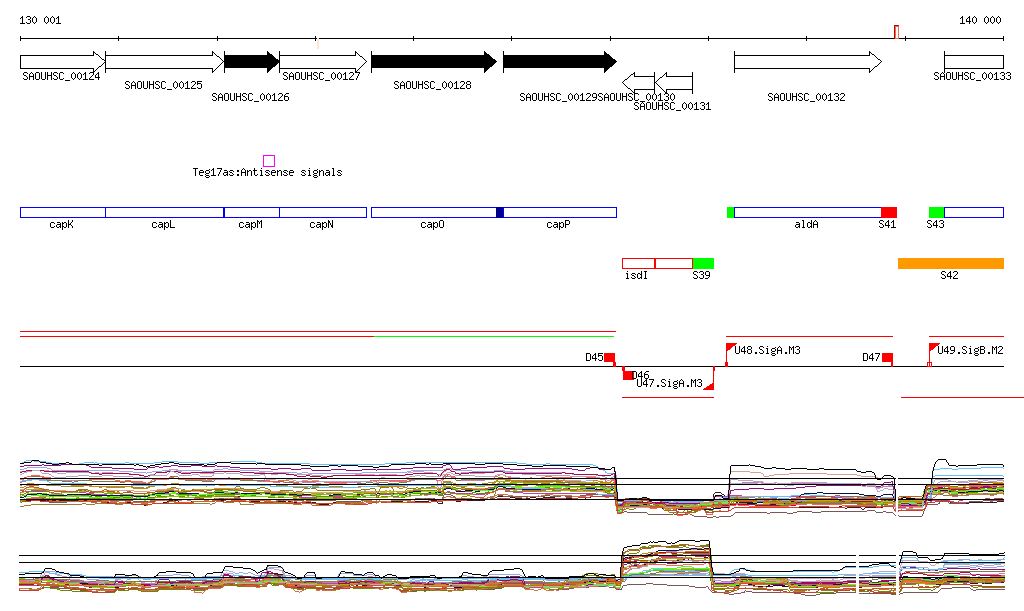Click the green block left of aldA bar
Viewport: 1024px width, 611px height.
(x=730, y=212)
